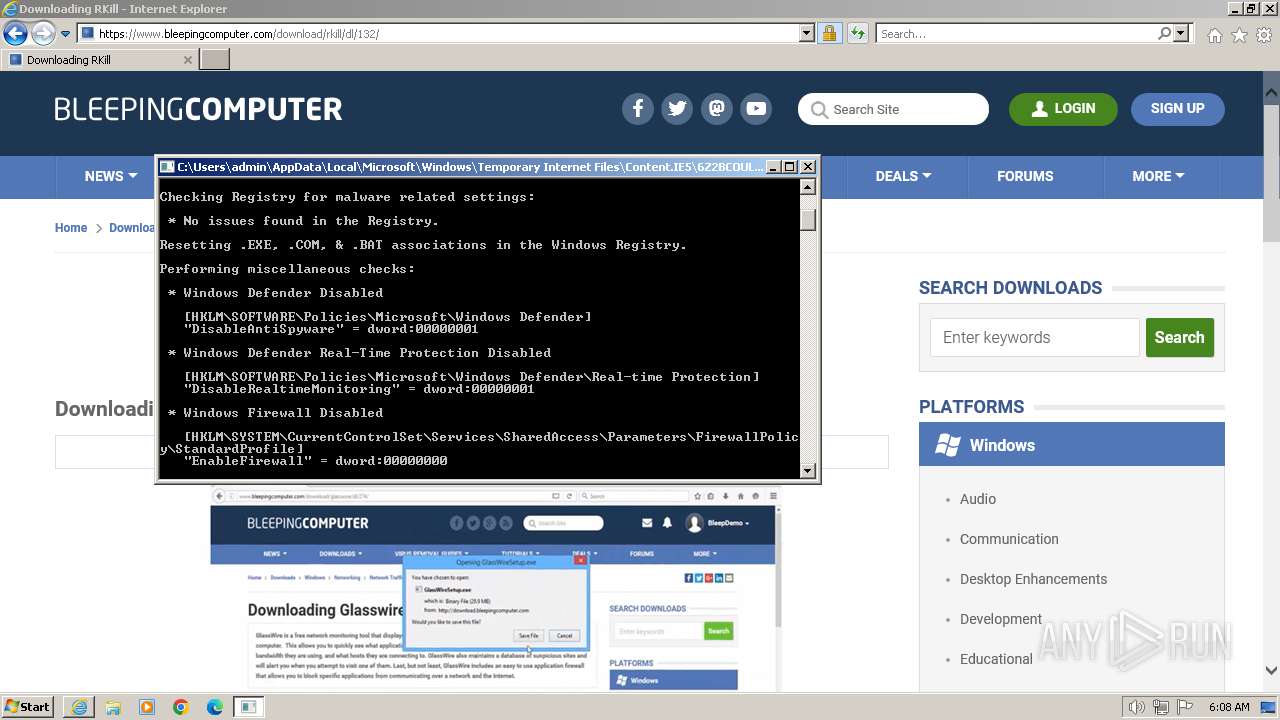This screenshot has width=1280, height=720.
Task: Click the console window system menu icon
Action: 168,167
